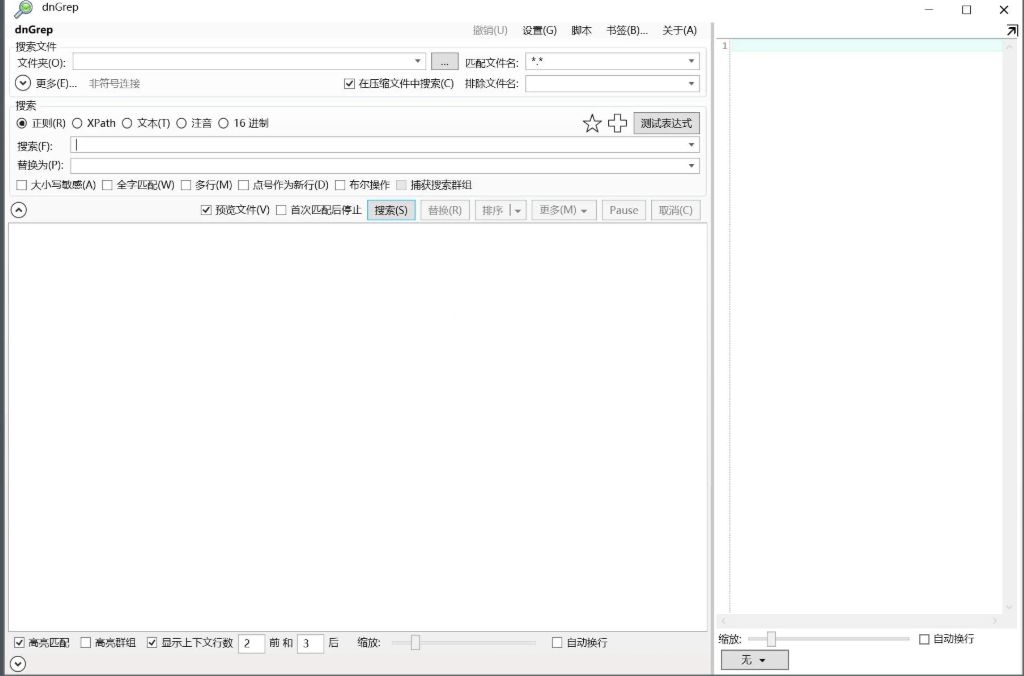Open the 匹配文件名 dropdown

point(690,60)
